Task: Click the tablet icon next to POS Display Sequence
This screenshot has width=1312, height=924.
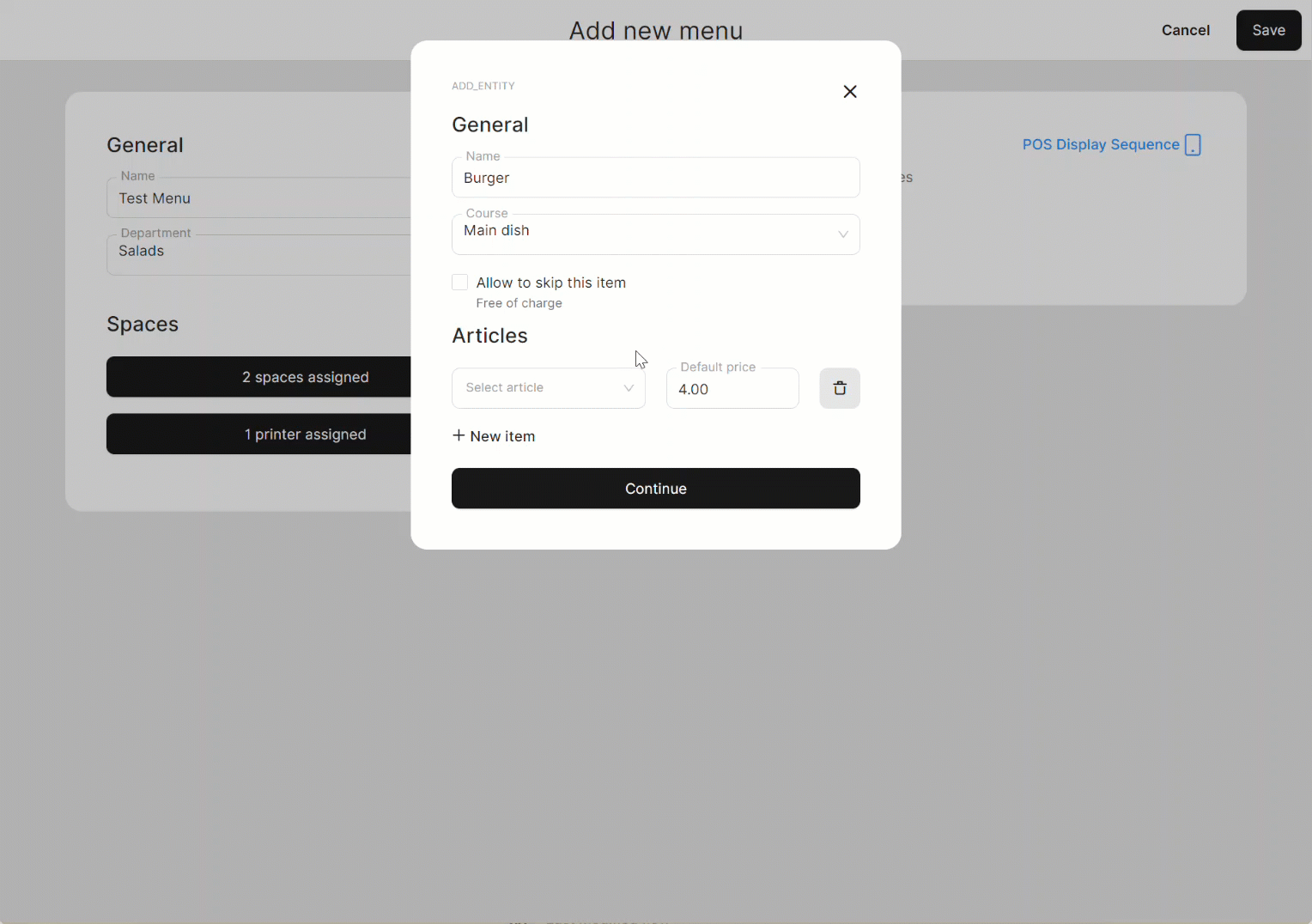Action: coord(1193,145)
